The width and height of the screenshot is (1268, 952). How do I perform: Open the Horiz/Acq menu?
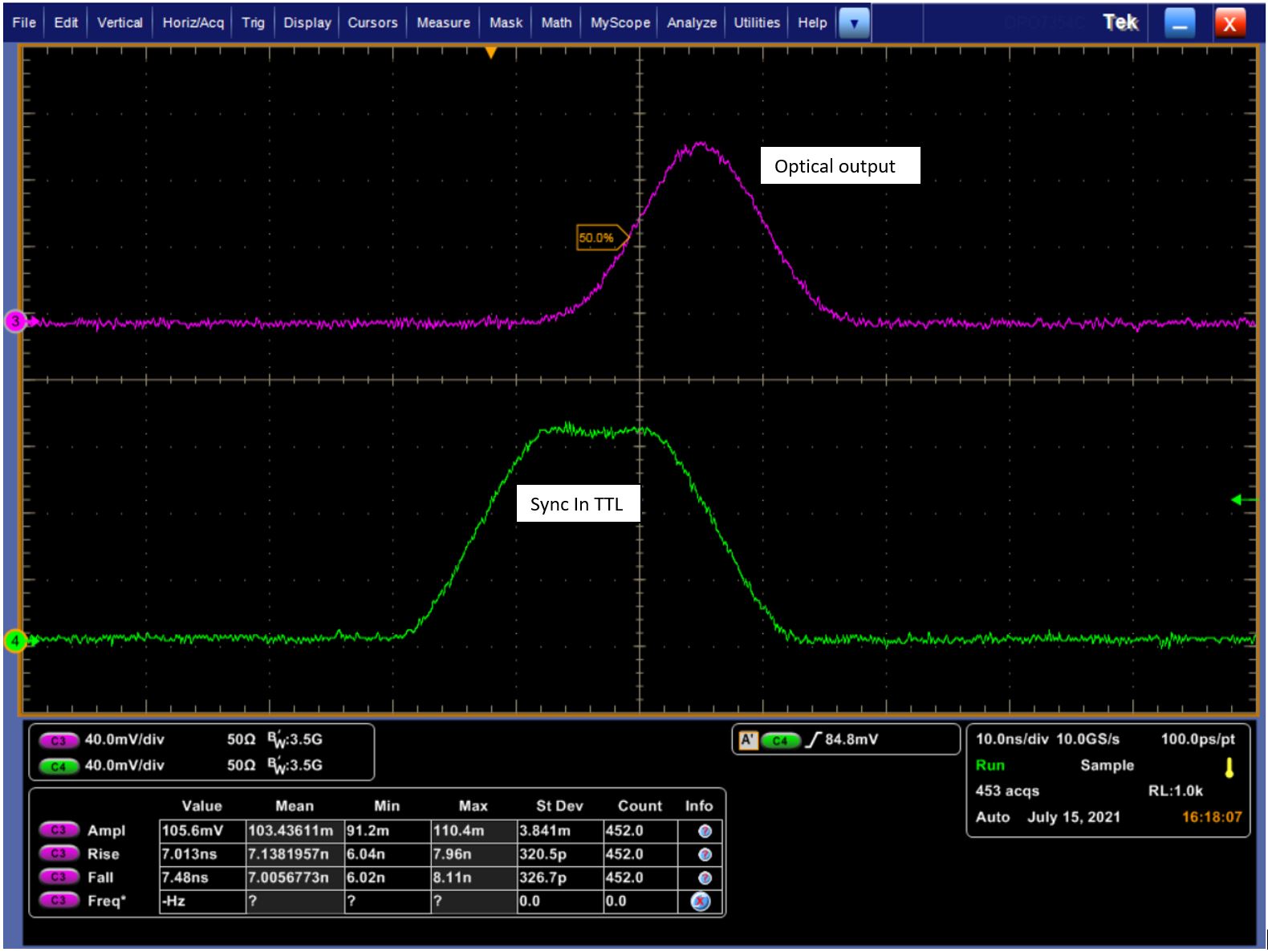[x=193, y=22]
